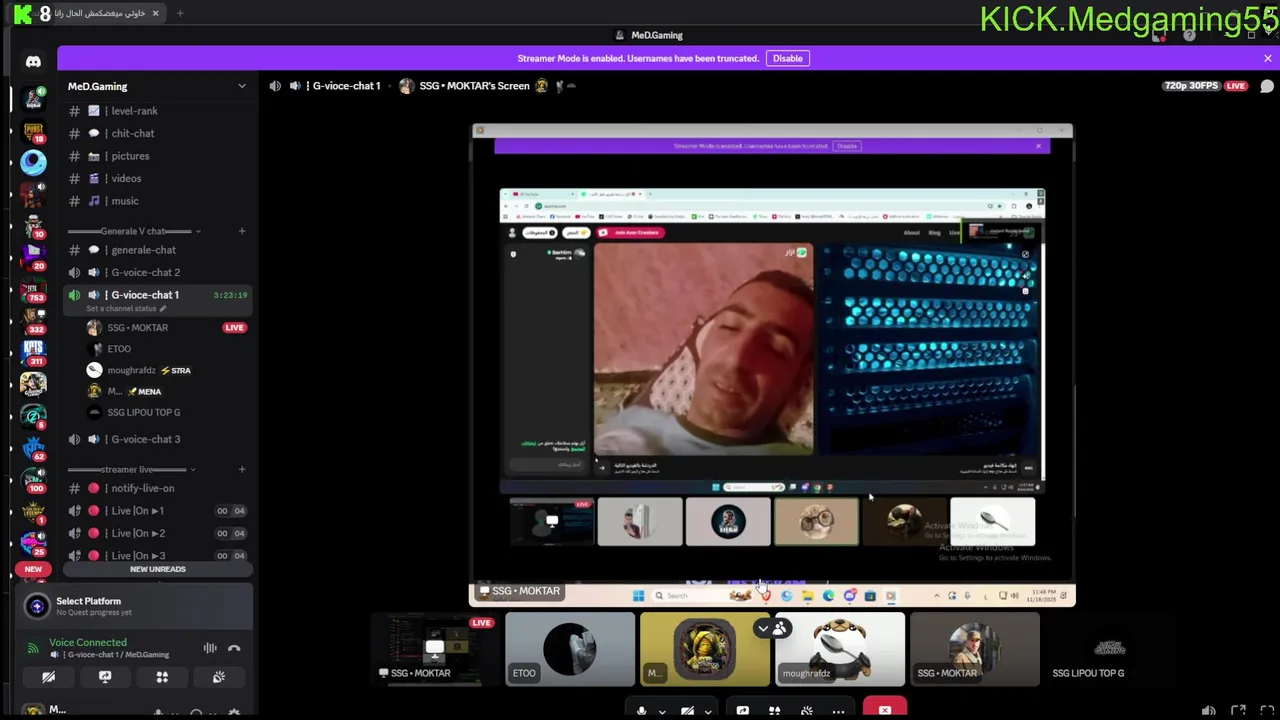Close the Arabic-titled browser tab
This screenshot has height=720, width=1280.
[155, 13]
